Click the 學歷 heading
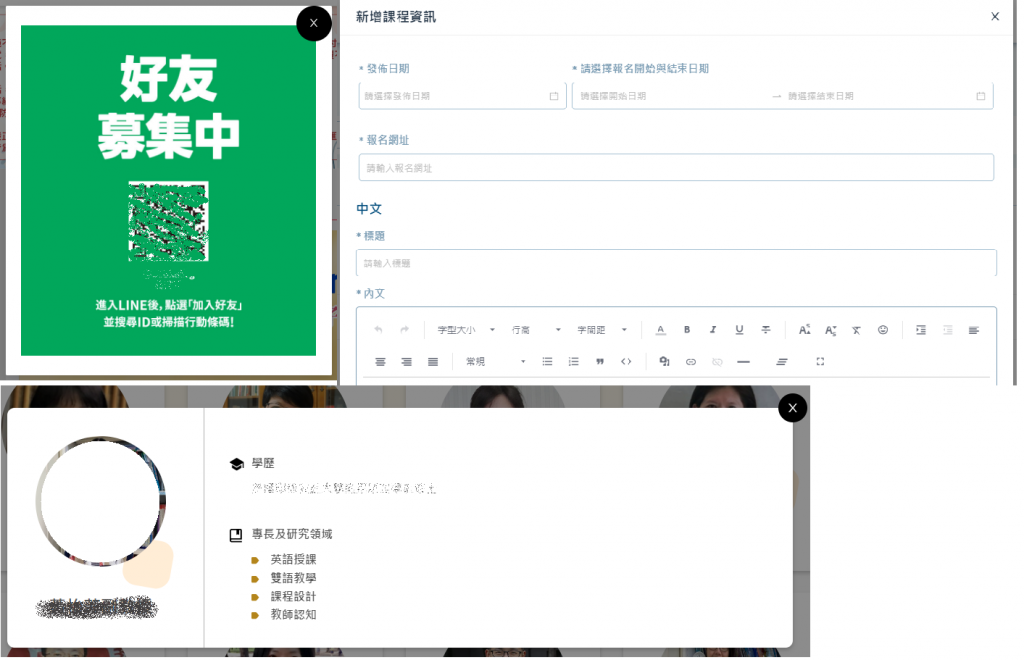Viewport: 1024px width, 660px height. click(x=263, y=464)
